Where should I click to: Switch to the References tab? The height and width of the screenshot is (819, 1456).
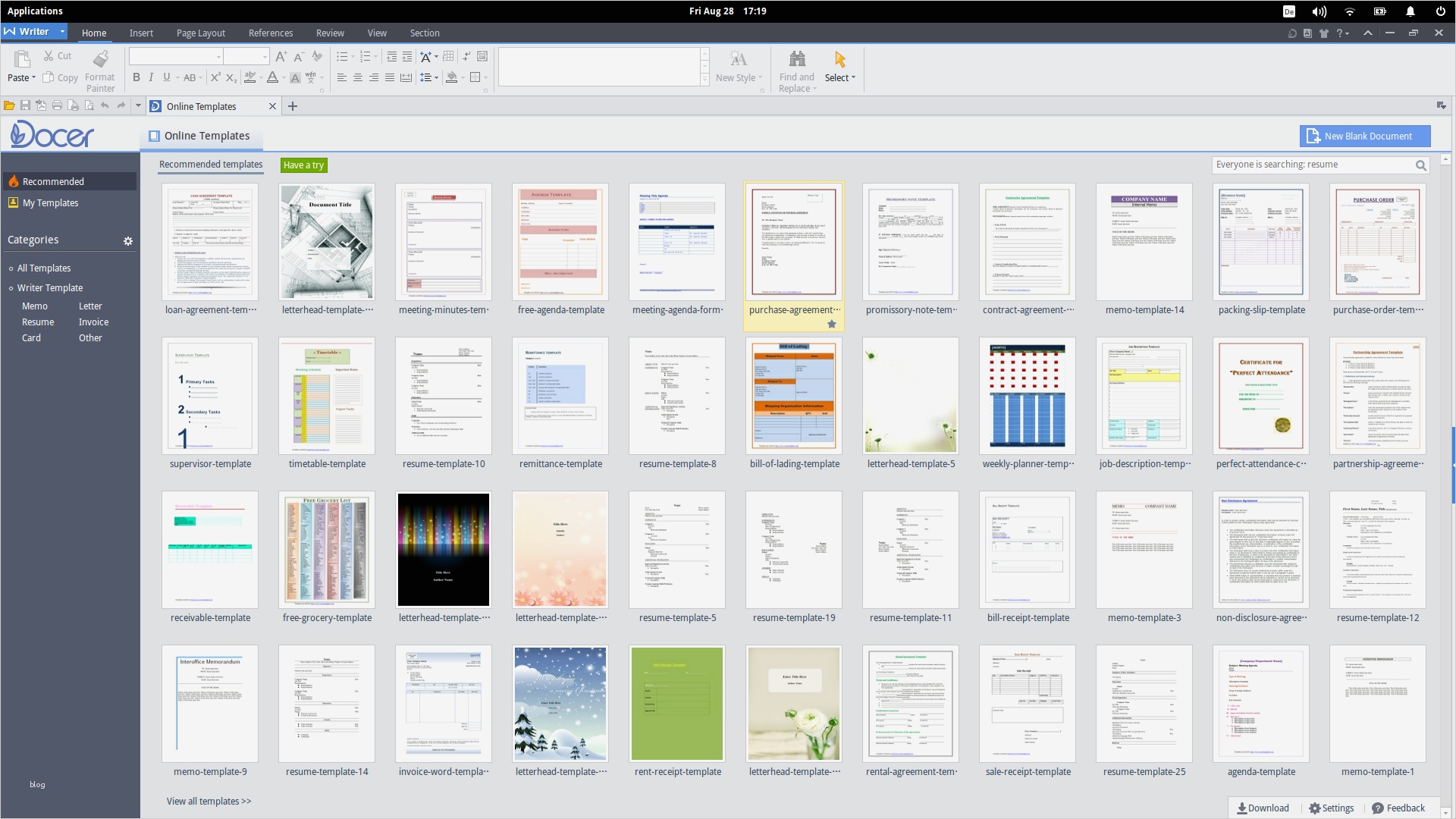click(x=270, y=33)
